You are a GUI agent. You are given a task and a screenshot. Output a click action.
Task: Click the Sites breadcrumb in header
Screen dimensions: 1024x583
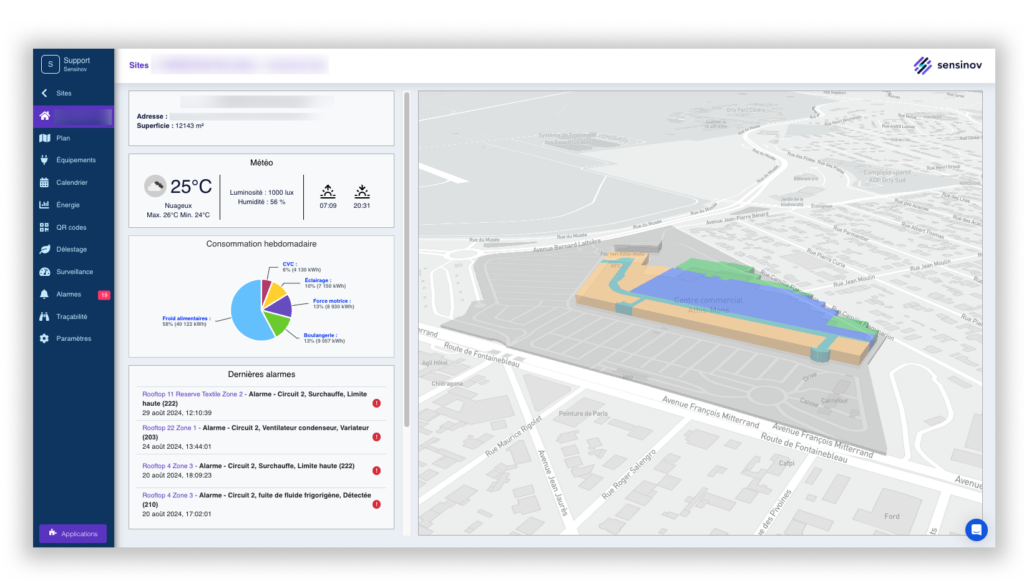[x=138, y=65]
